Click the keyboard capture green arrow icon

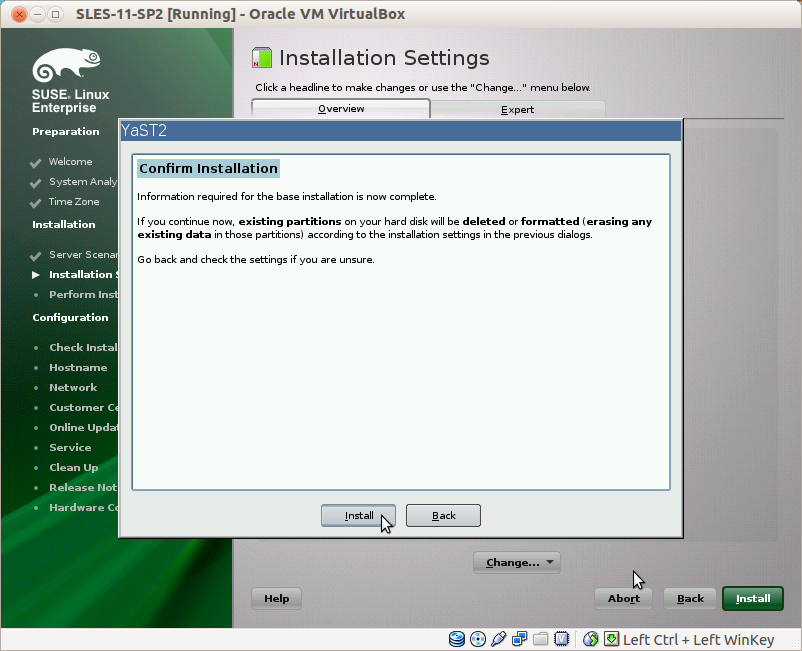[x=612, y=639]
